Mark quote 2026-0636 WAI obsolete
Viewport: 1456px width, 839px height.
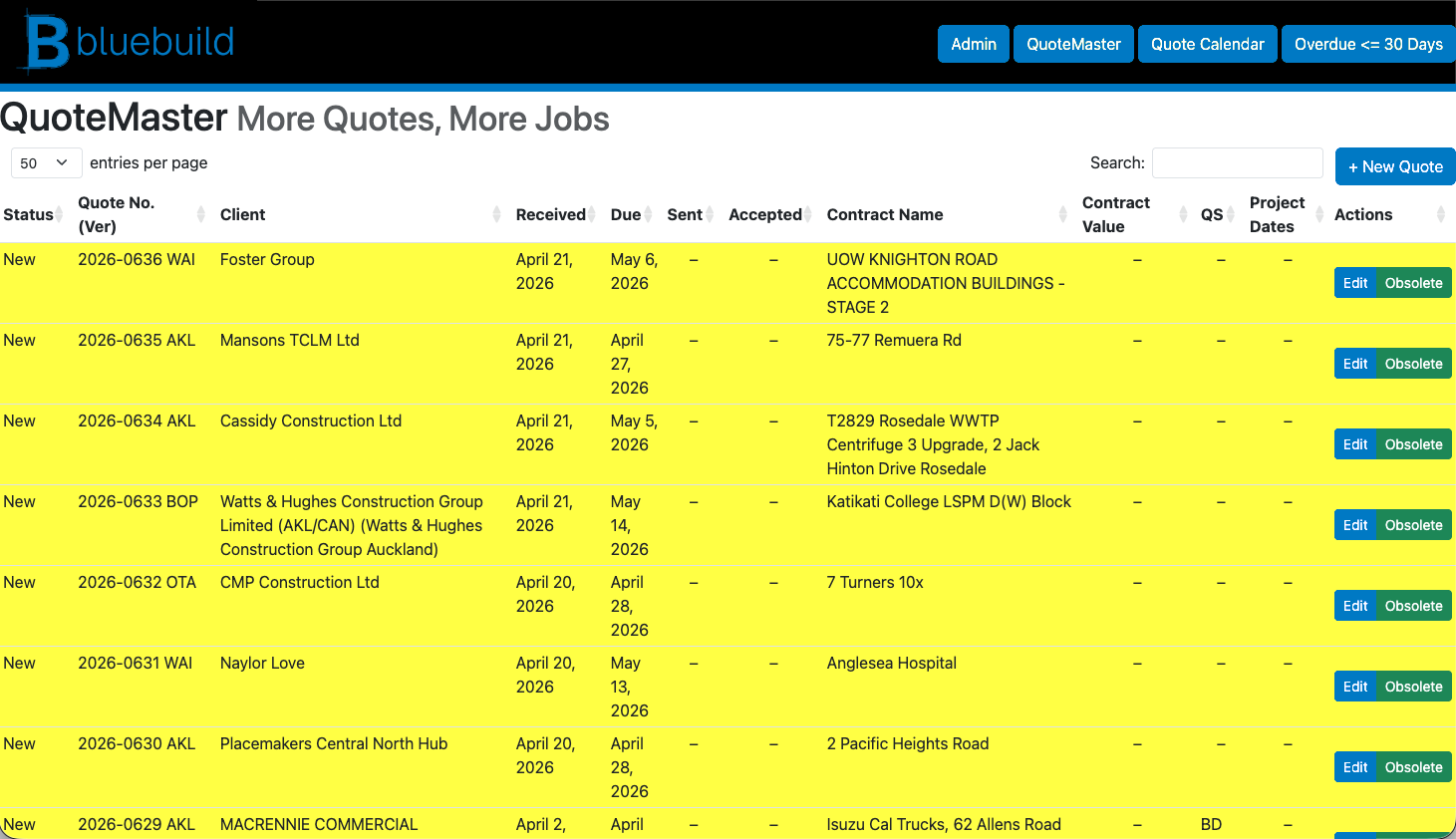(x=1413, y=283)
